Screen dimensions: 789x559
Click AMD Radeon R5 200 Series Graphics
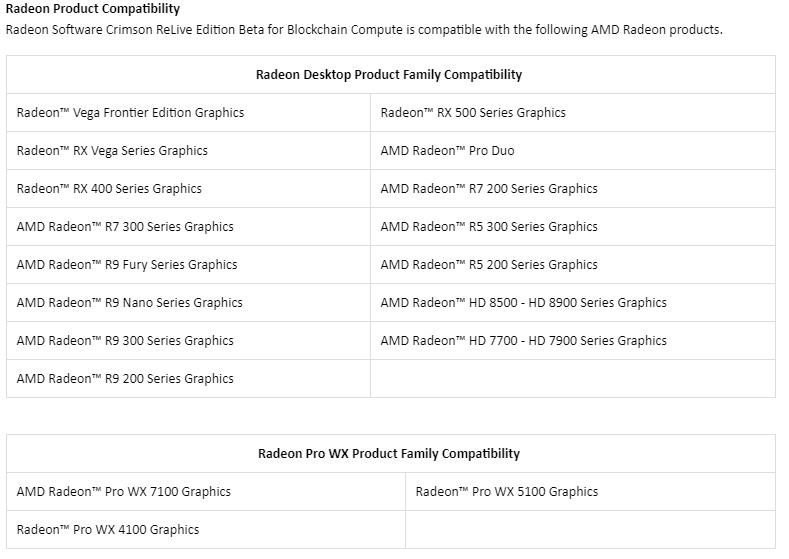[489, 265]
